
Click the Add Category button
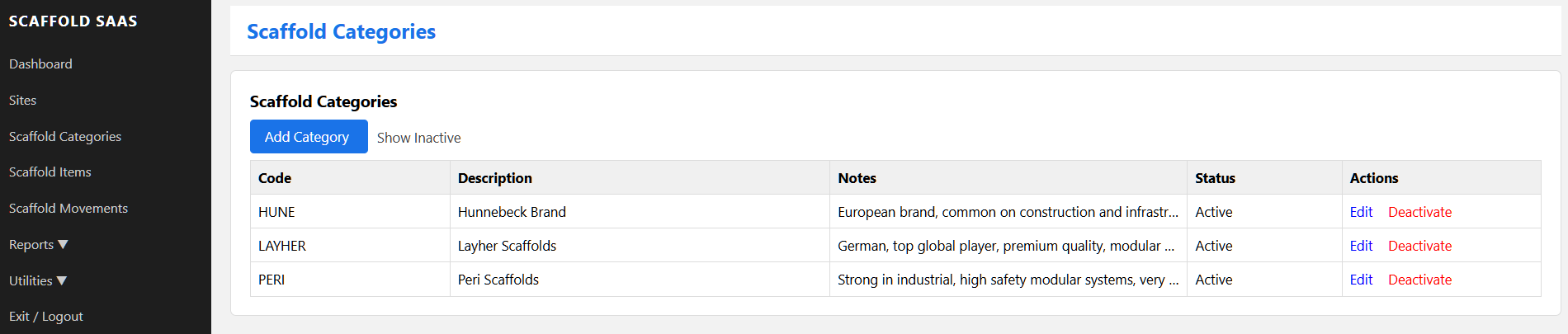[x=308, y=137]
